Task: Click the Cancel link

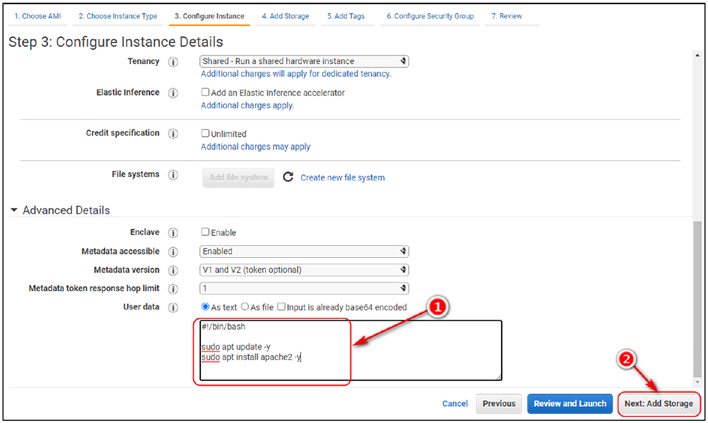Action: pos(455,404)
